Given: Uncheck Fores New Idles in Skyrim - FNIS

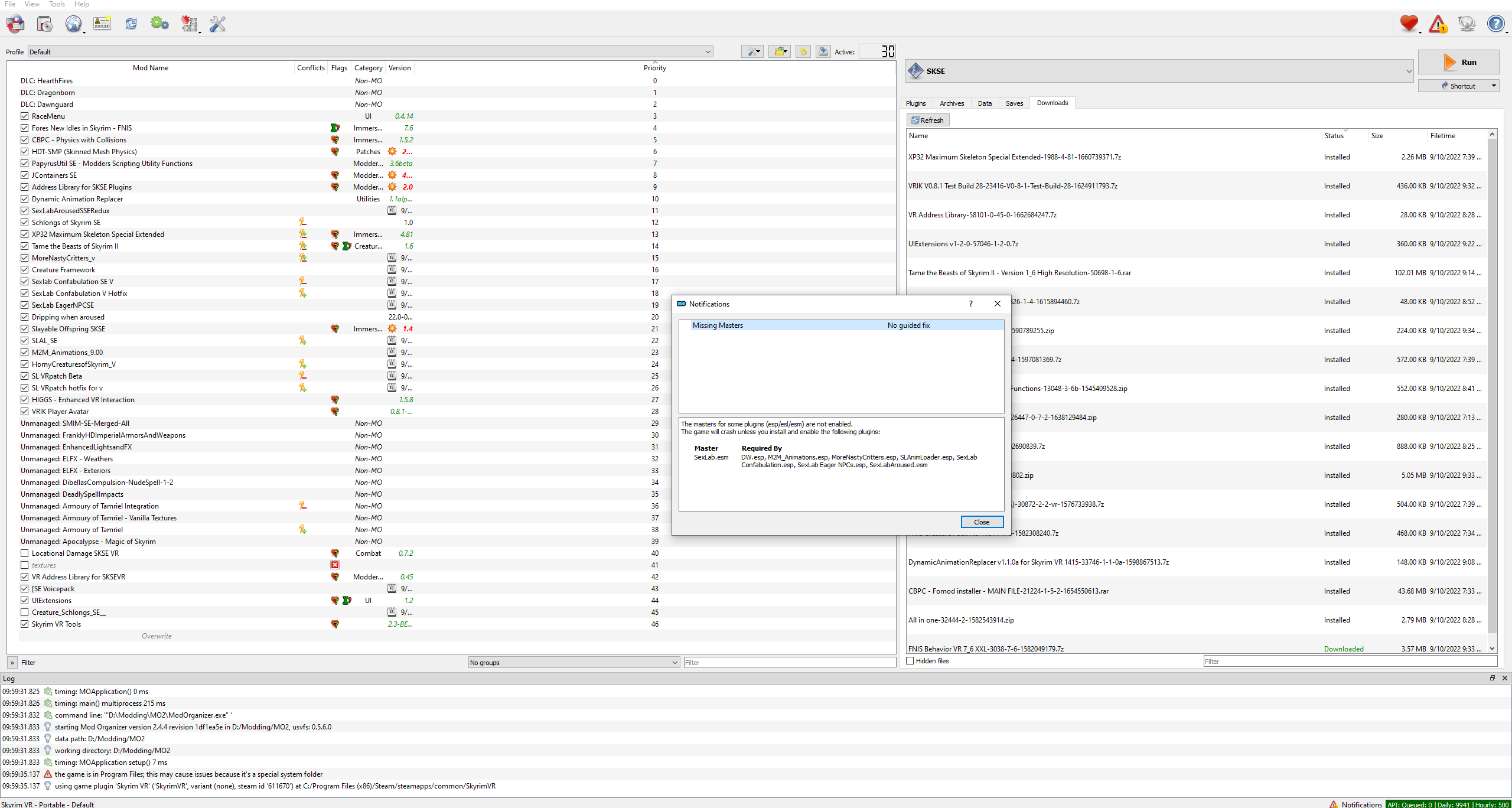Looking at the screenshot, I should tap(24, 128).
